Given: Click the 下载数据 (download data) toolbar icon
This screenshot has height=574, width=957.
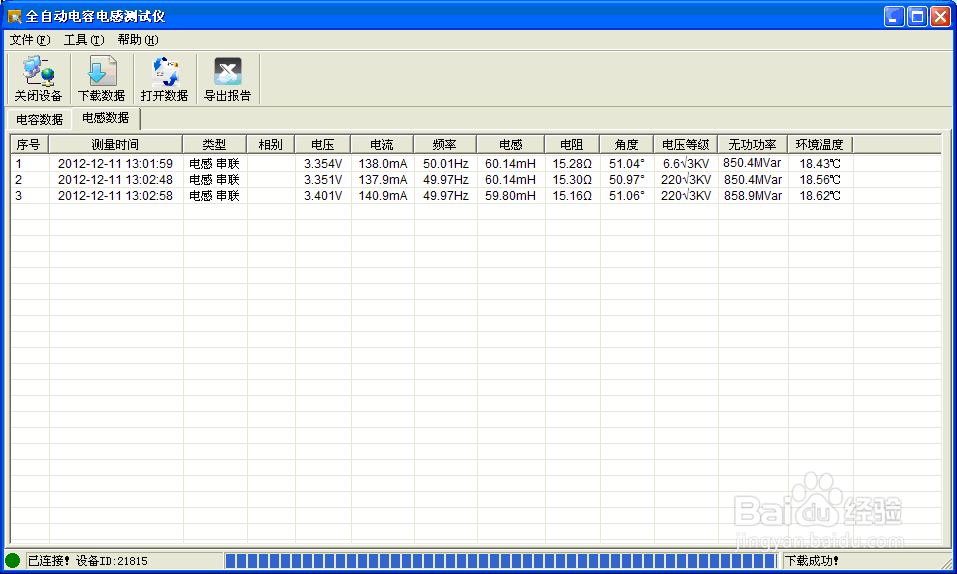Looking at the screenshot, I should (x=101, y=79).
